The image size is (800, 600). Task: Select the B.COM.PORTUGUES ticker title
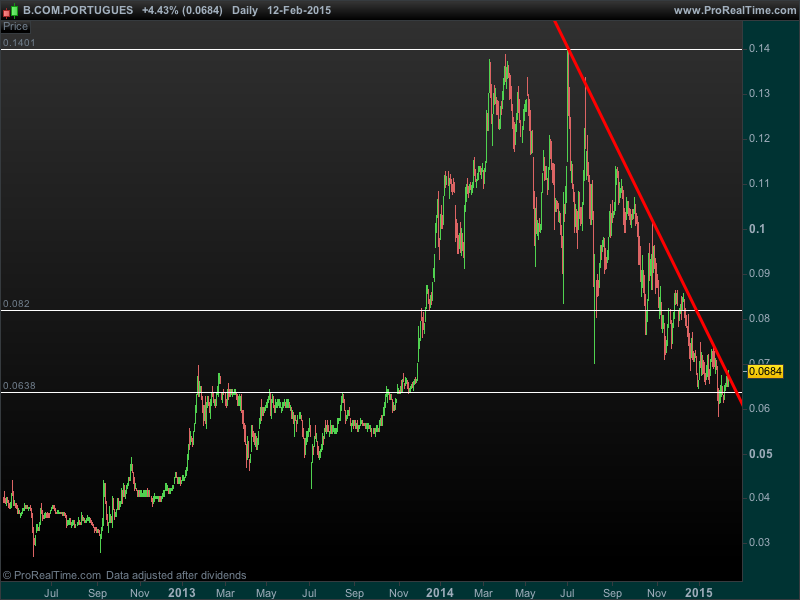click(78, 10)
